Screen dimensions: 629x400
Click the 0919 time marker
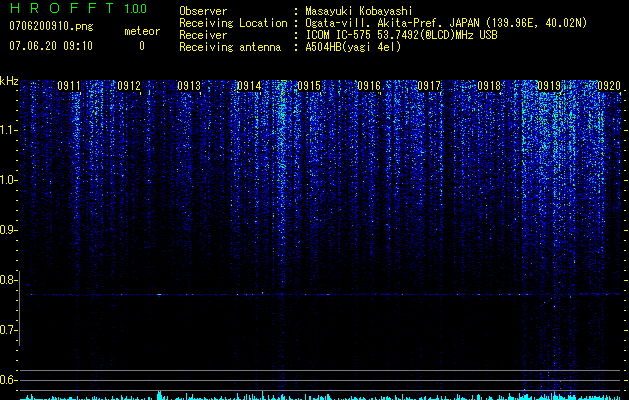(549, 86)
